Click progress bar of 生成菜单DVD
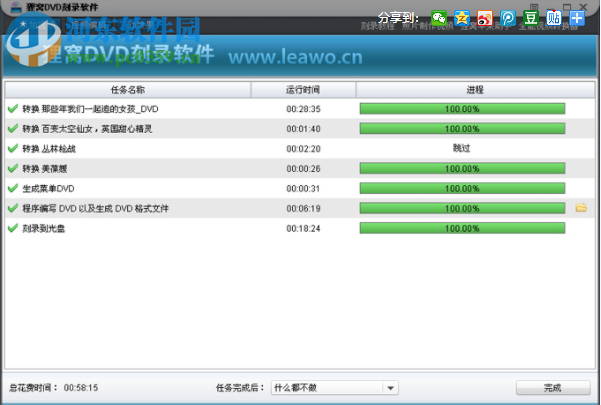Image resolution: width=601 pixels, height=405 pixels. [462, 189]
